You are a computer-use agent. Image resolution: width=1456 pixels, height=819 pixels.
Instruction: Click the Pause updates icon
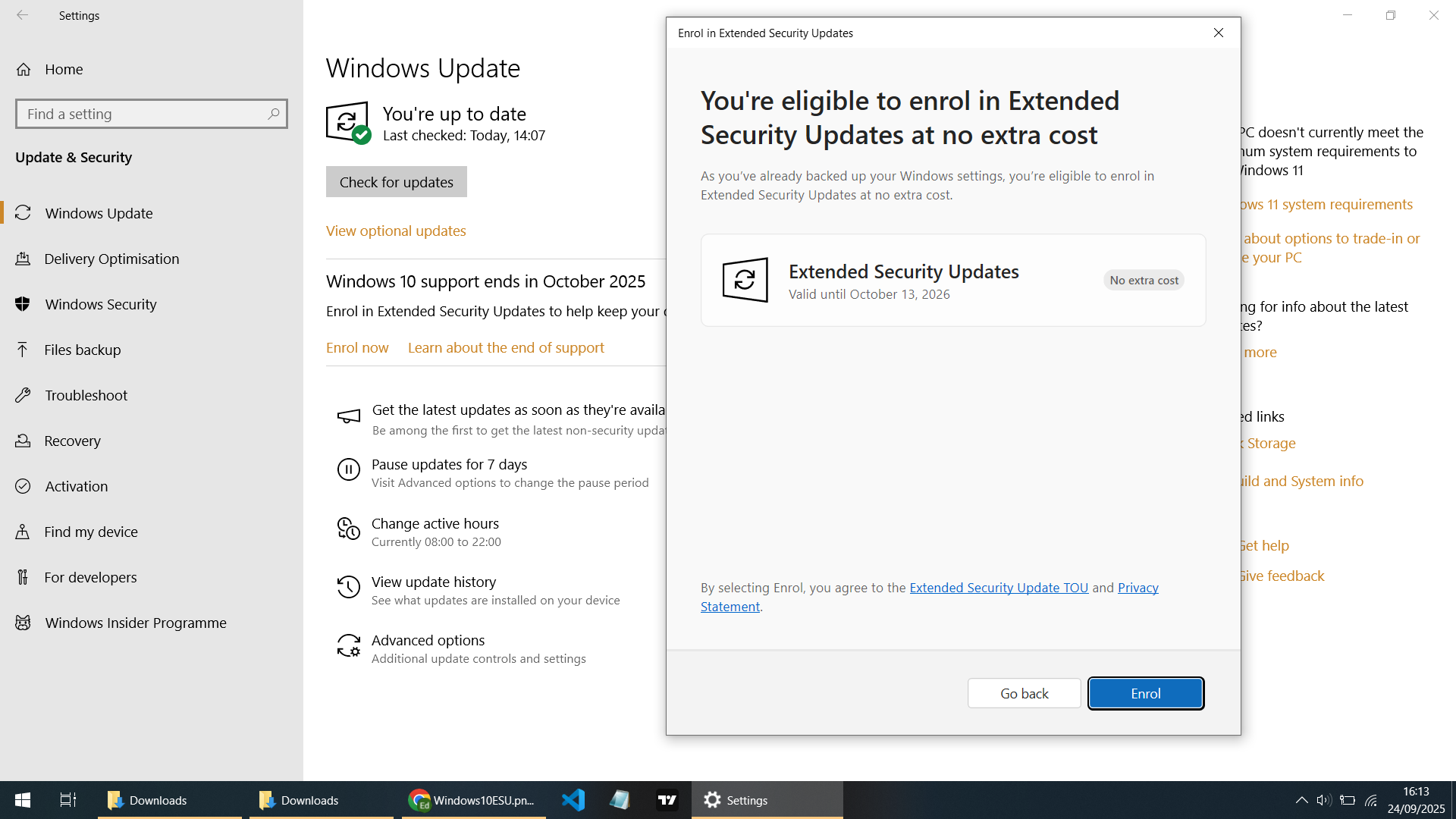click(348, 469)
